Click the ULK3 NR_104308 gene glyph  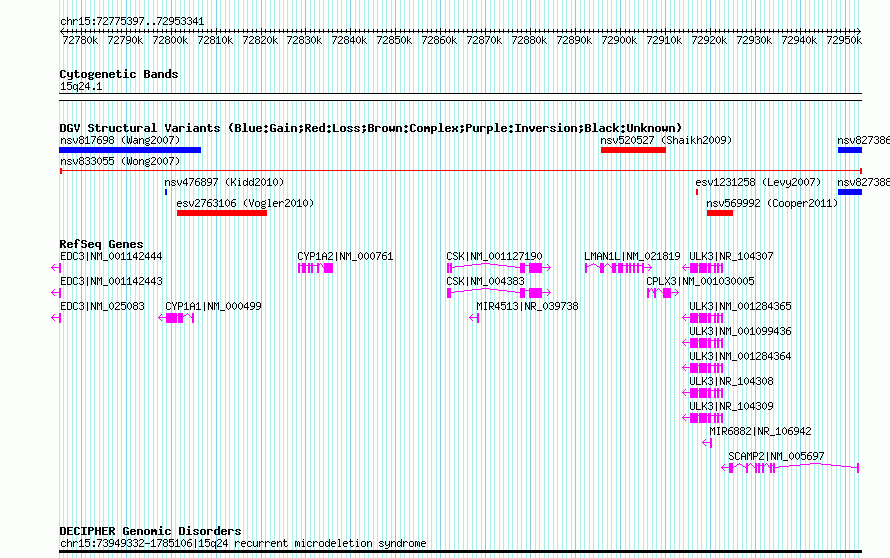point(703,393)
